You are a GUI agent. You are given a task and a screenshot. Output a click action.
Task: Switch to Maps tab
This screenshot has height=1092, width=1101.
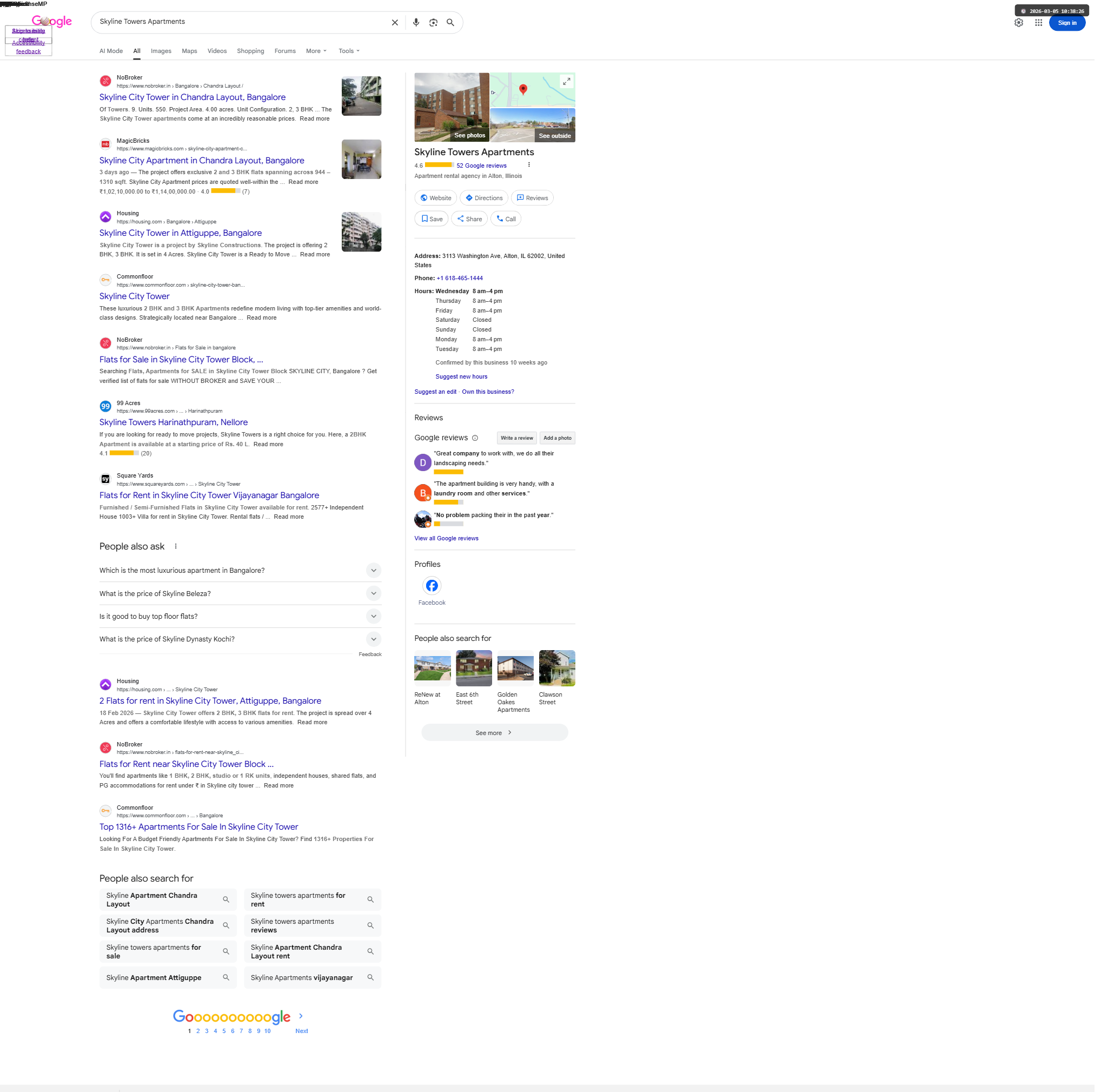pos(190,51)
